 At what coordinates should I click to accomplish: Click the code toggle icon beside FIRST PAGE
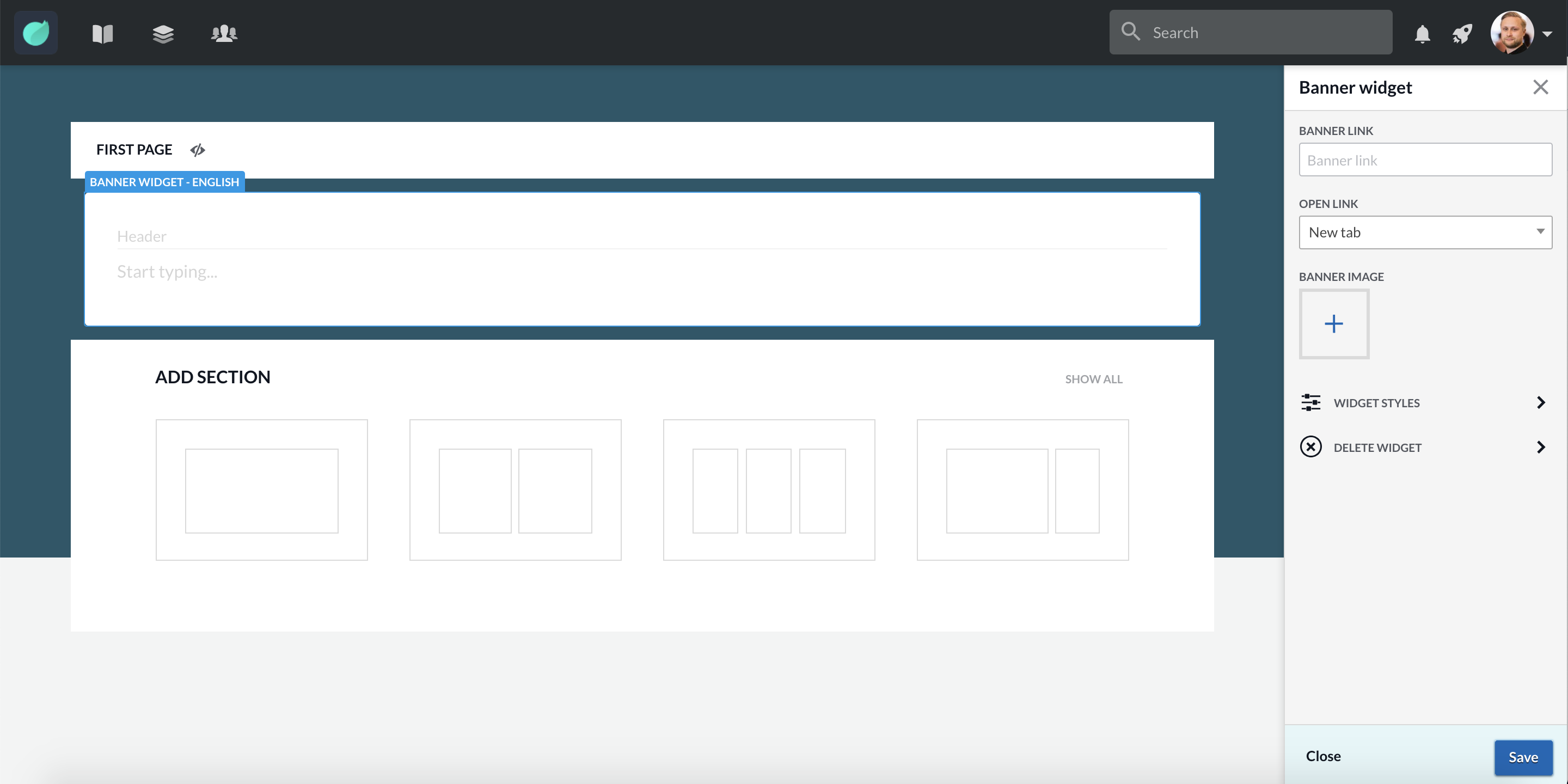197,150
